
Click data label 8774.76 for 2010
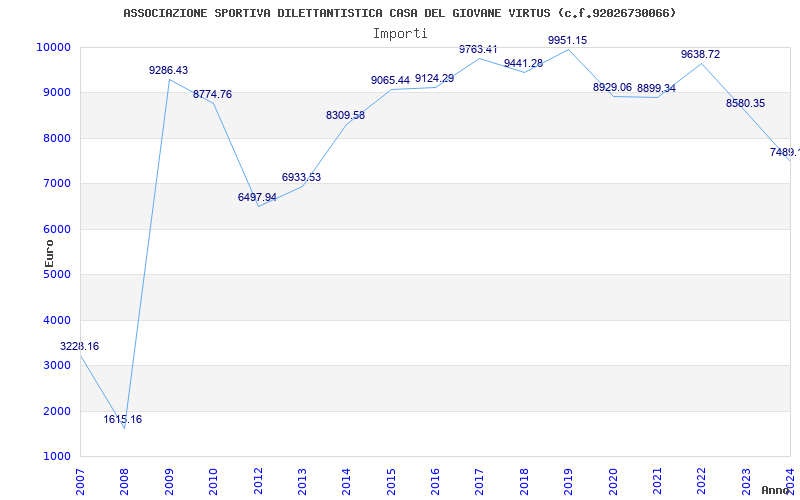click(x=212, y=94)
